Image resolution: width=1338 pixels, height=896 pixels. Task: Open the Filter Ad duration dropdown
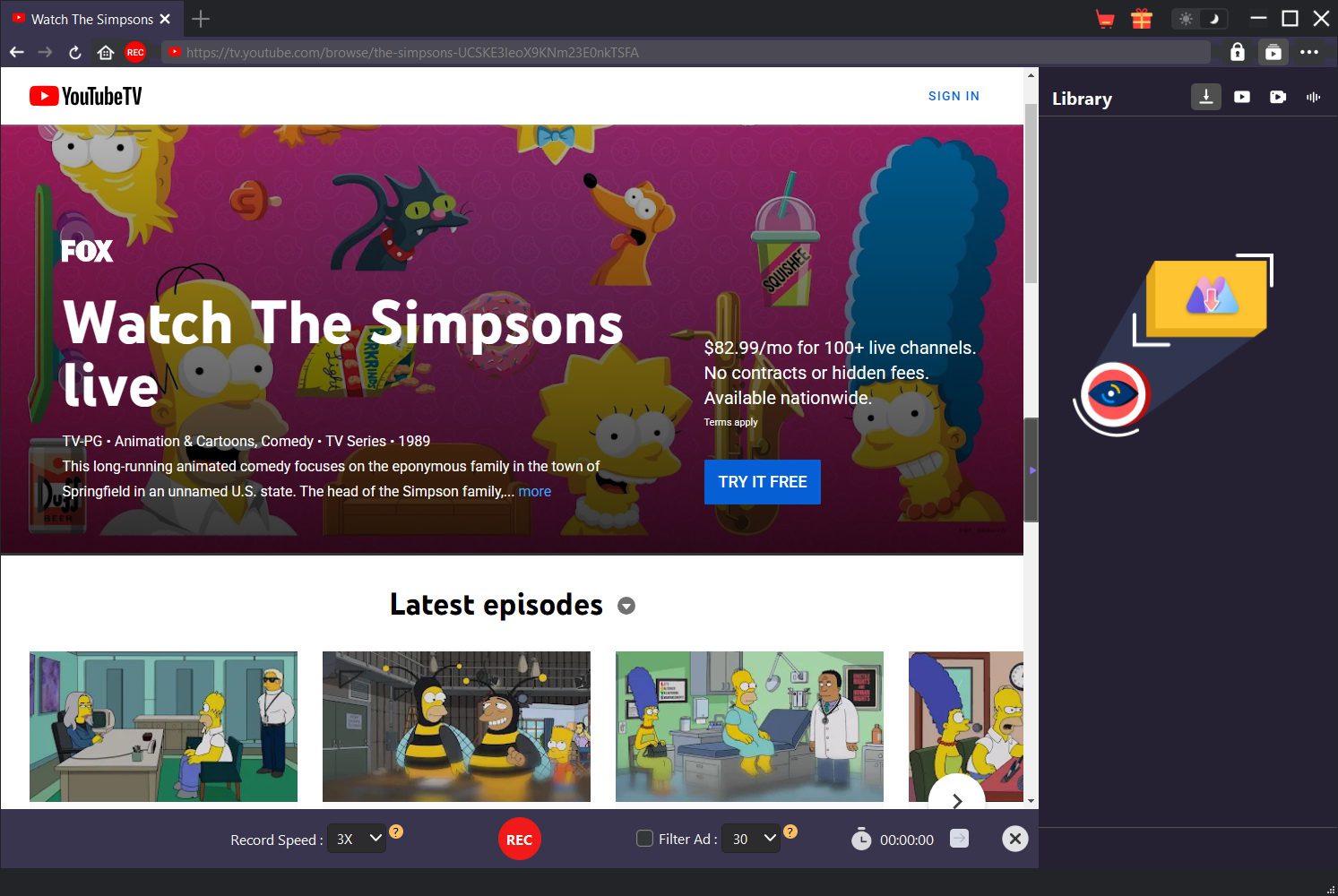pyautogui.click(x=750, y=839)
